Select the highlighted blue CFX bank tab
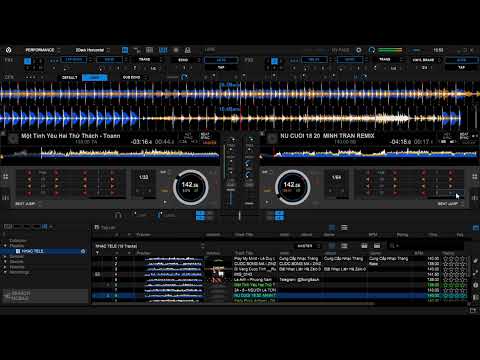This screenshot has width=480, height=360. point(95,77)
